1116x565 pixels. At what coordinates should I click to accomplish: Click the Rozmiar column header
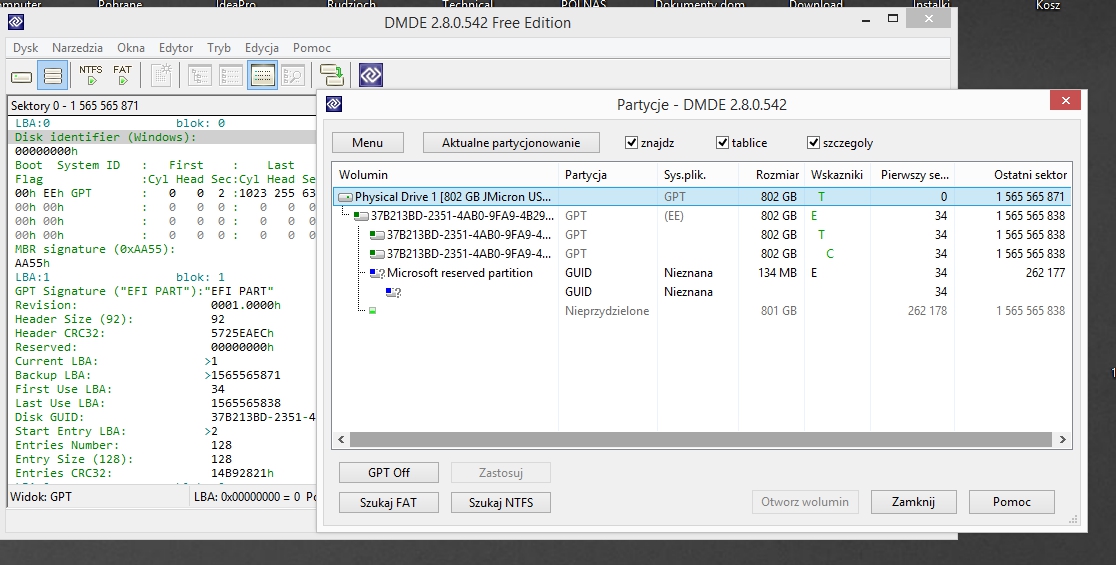(770, 174)
